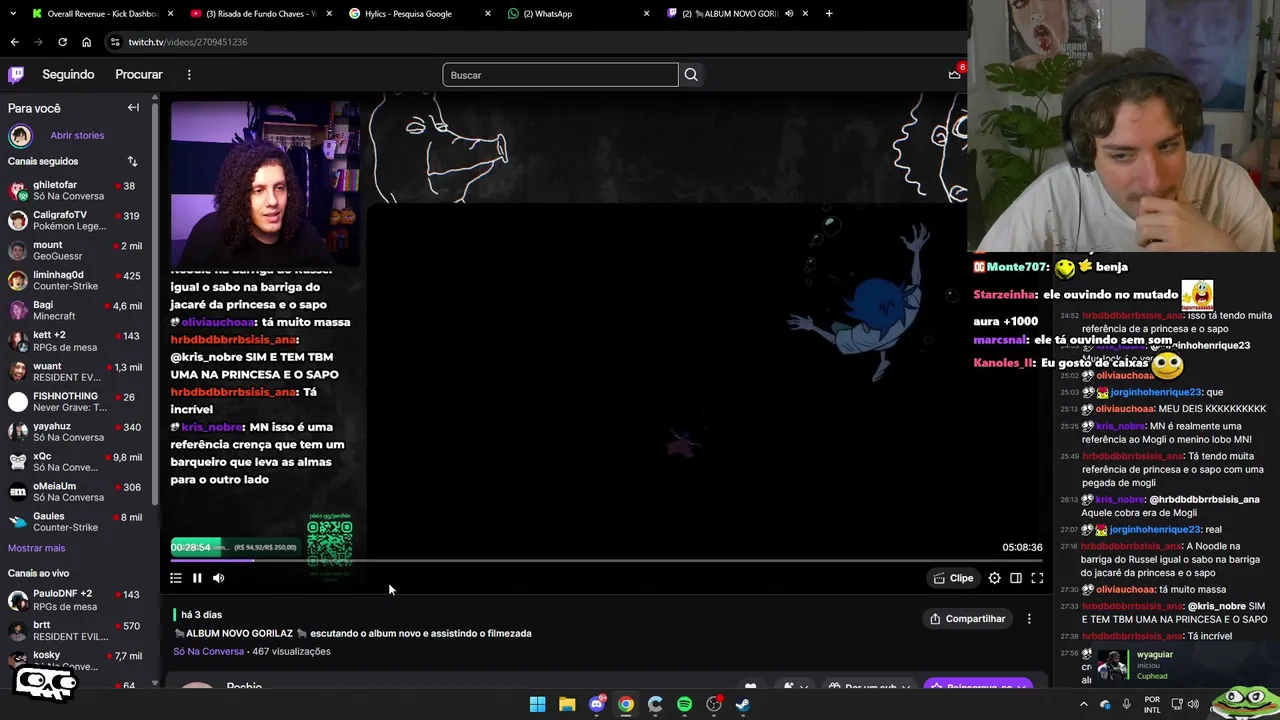Pause the video playback
Viewport: 1280px width, 720px height.
tap(197, 578)
